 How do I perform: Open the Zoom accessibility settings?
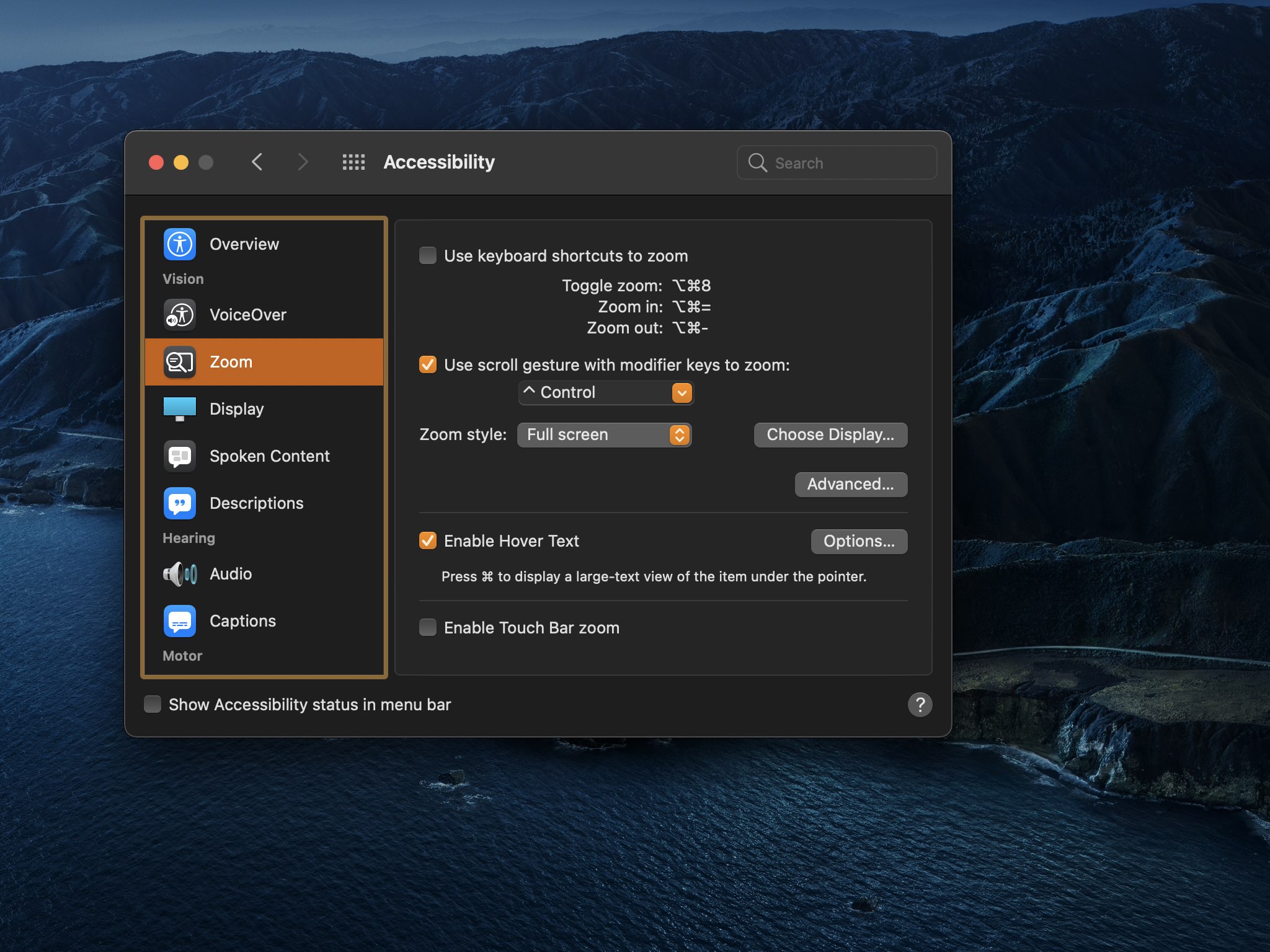(x=264, y=361)
